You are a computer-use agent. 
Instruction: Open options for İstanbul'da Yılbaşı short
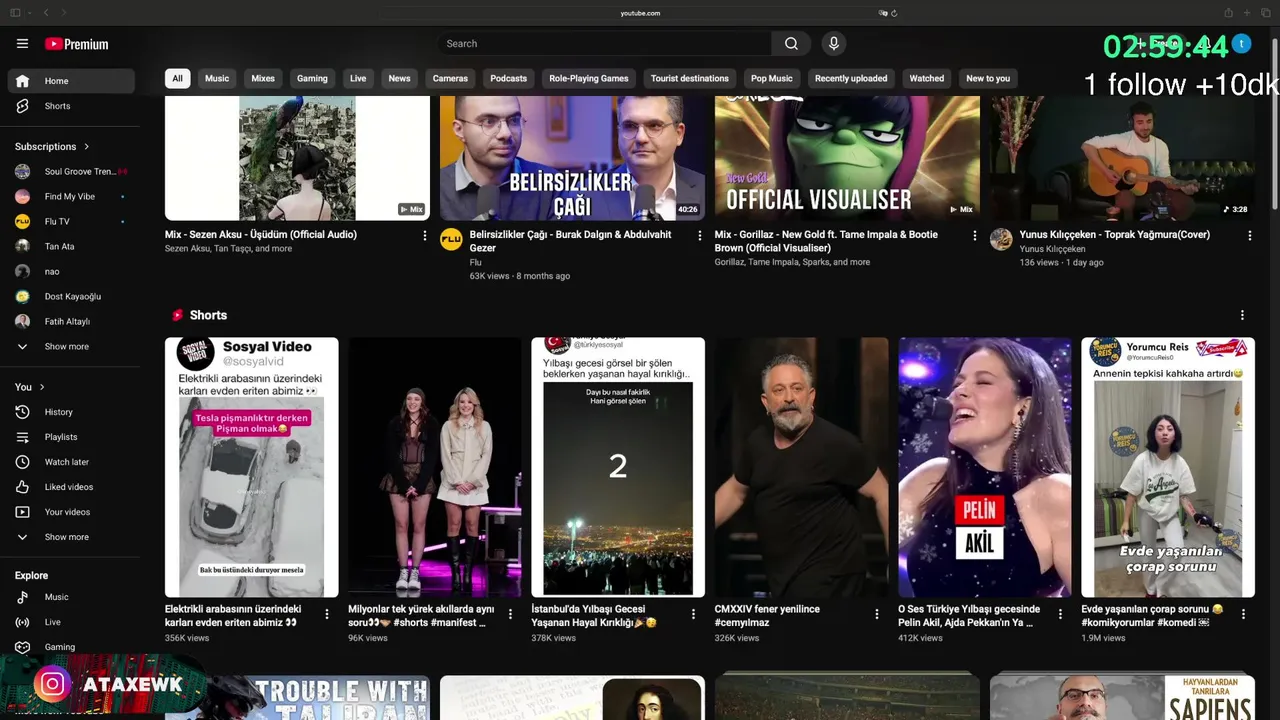[x=693, y=614]
